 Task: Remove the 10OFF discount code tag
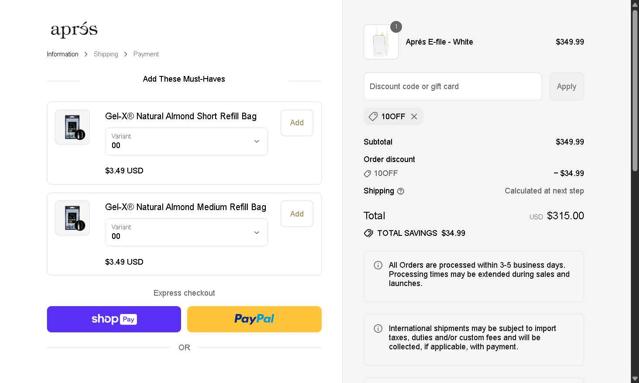pyautogui.click(x=414, y=117)
